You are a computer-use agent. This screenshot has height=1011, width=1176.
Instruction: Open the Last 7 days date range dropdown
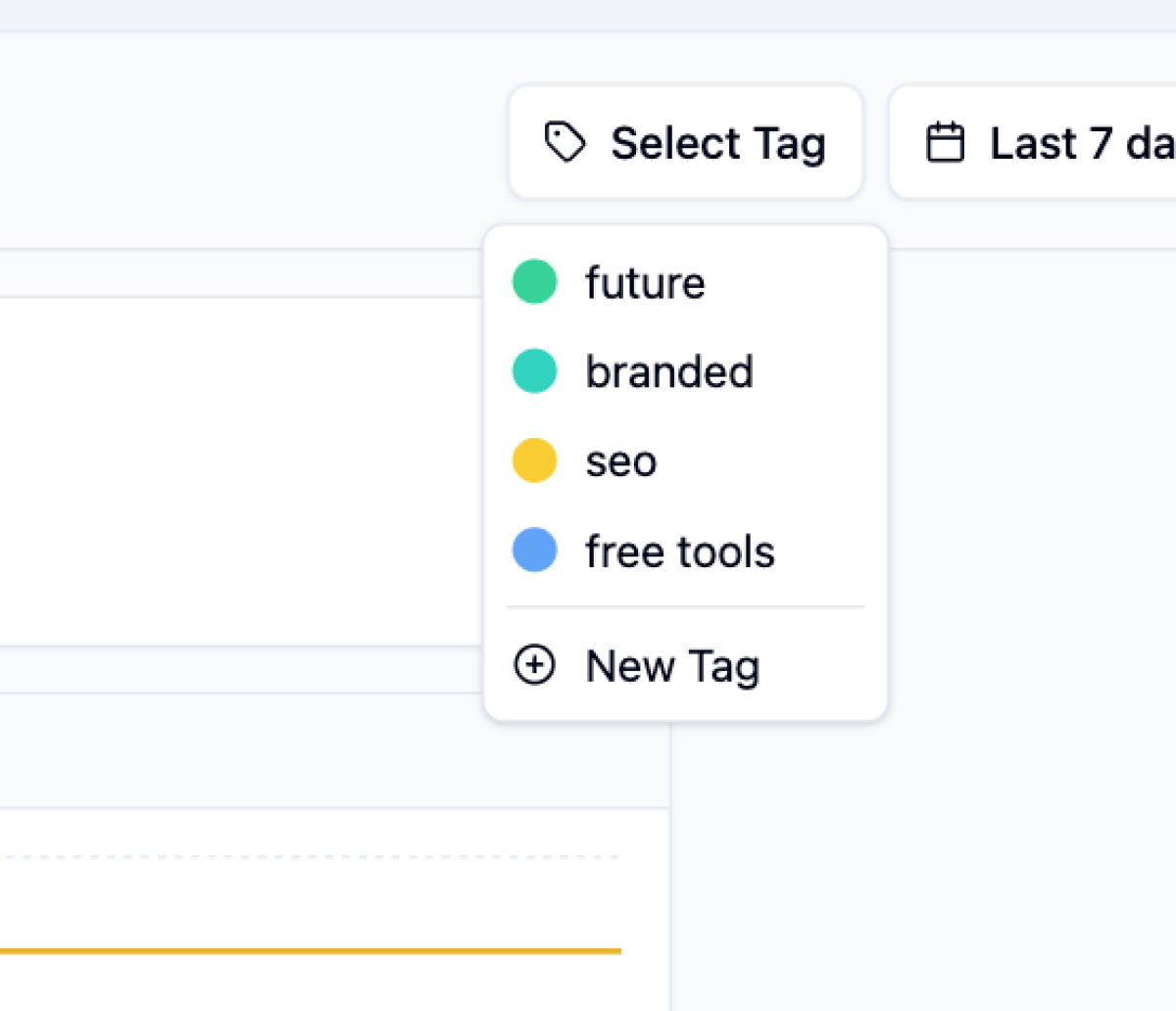tap(1049, 142)
